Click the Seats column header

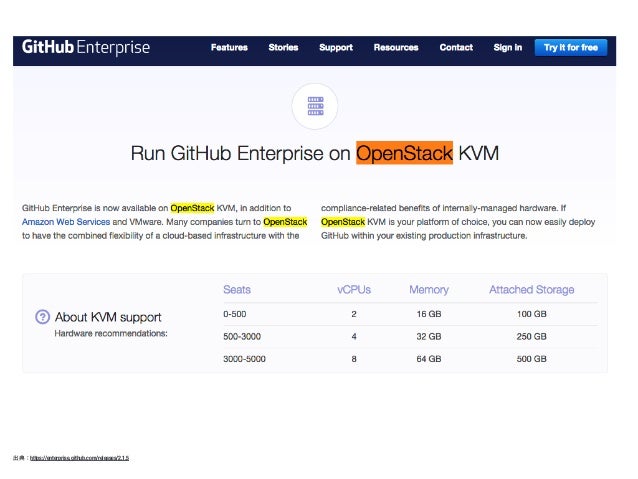(x=237, y=290)
